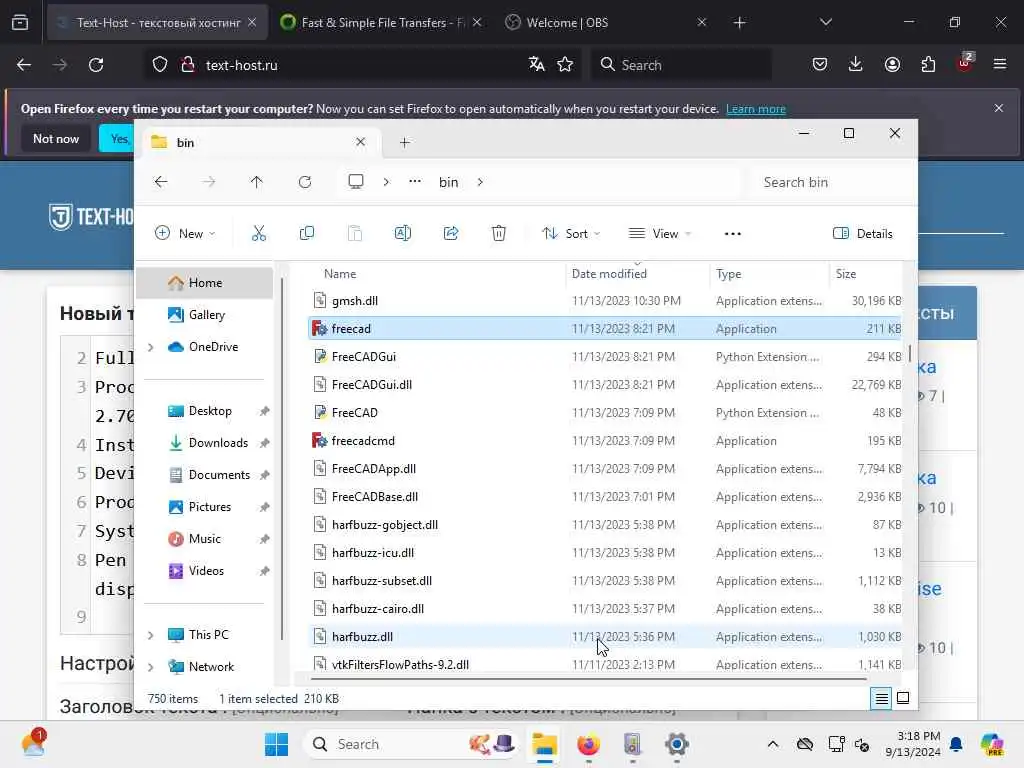Open the View dropdown
Viewport: 1024px width, 768px height.
tap(660, 233)
